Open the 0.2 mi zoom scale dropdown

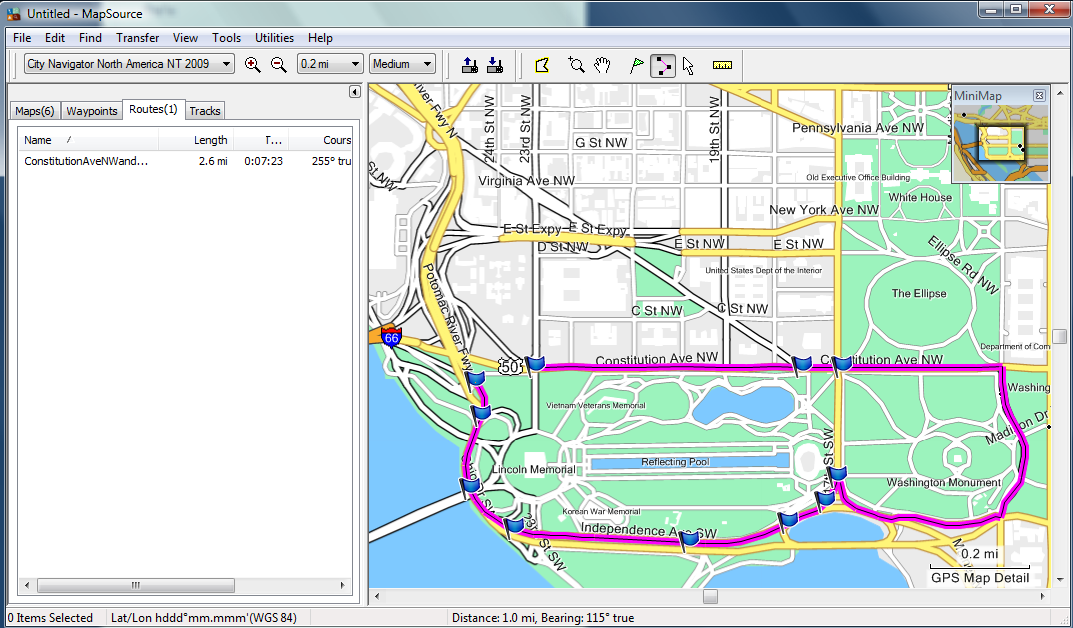click(330, 64)
